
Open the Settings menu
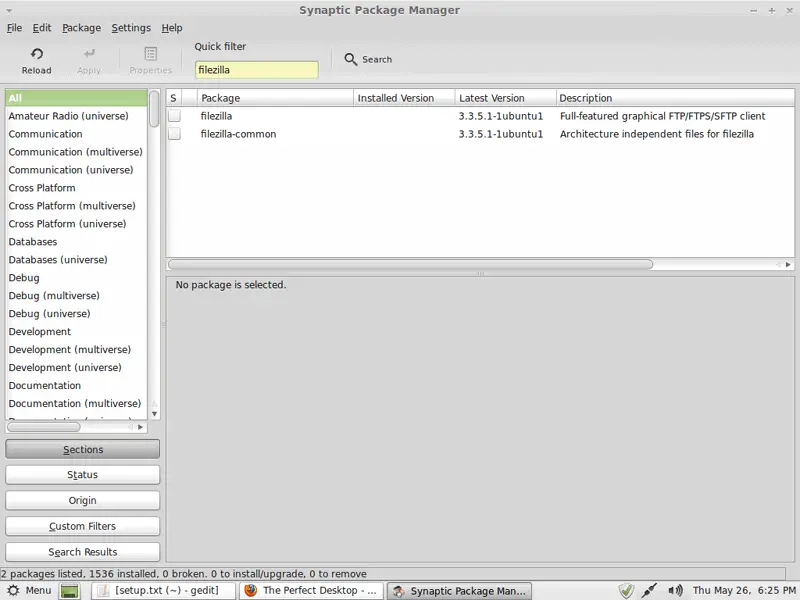131,28
